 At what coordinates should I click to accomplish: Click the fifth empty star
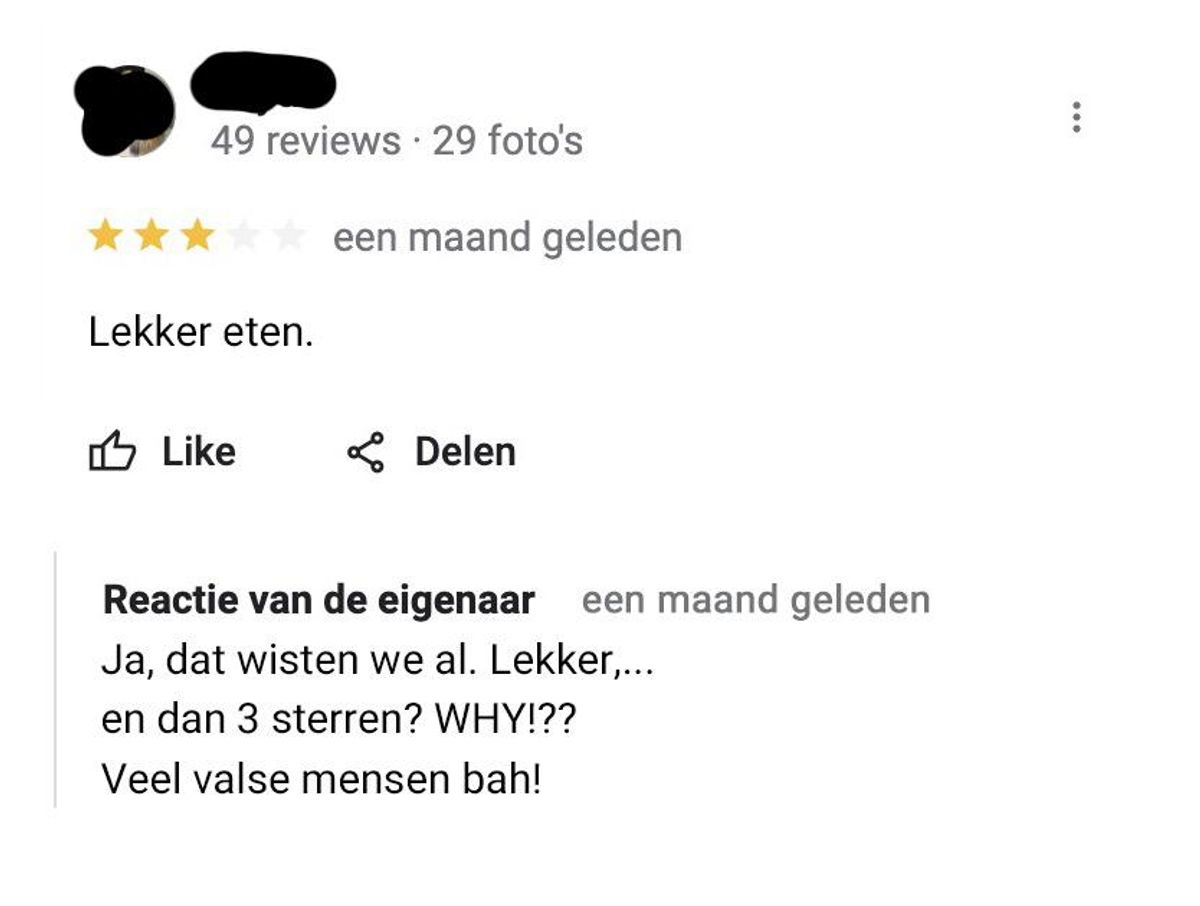coord(290,237)
